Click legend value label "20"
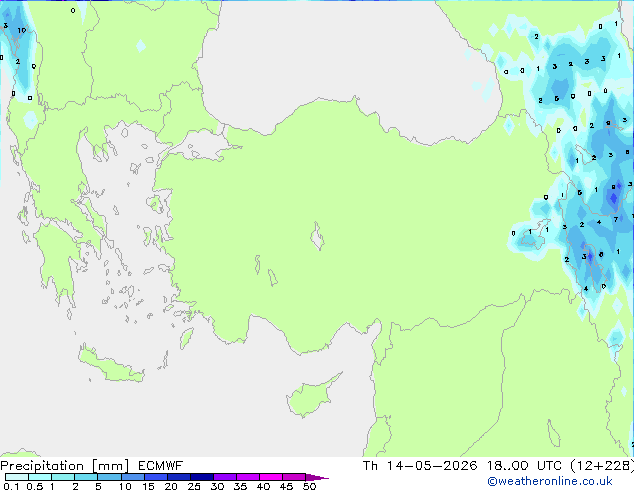 171,486
